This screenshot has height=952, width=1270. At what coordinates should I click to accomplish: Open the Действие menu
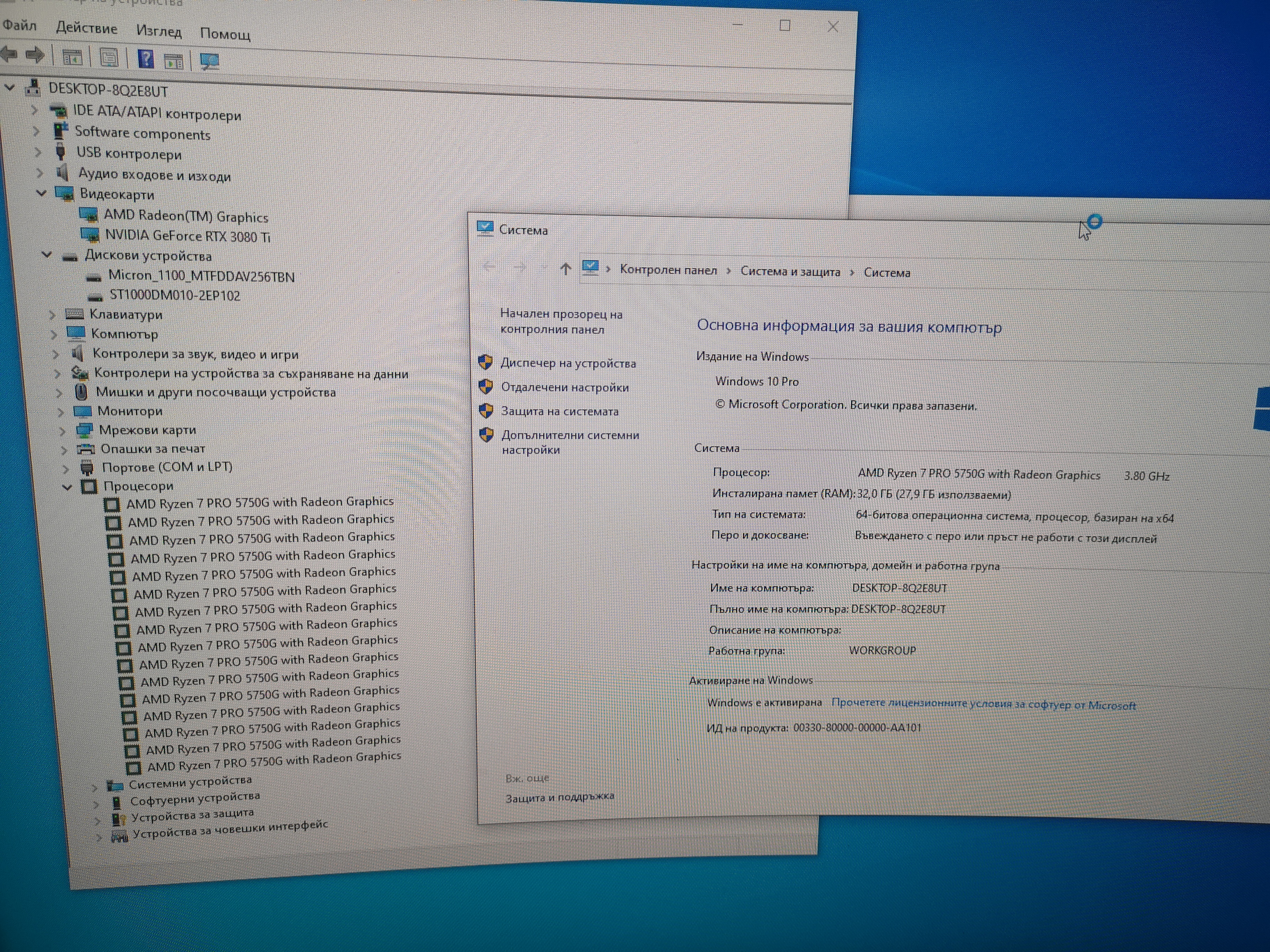(x=87, y=28)
